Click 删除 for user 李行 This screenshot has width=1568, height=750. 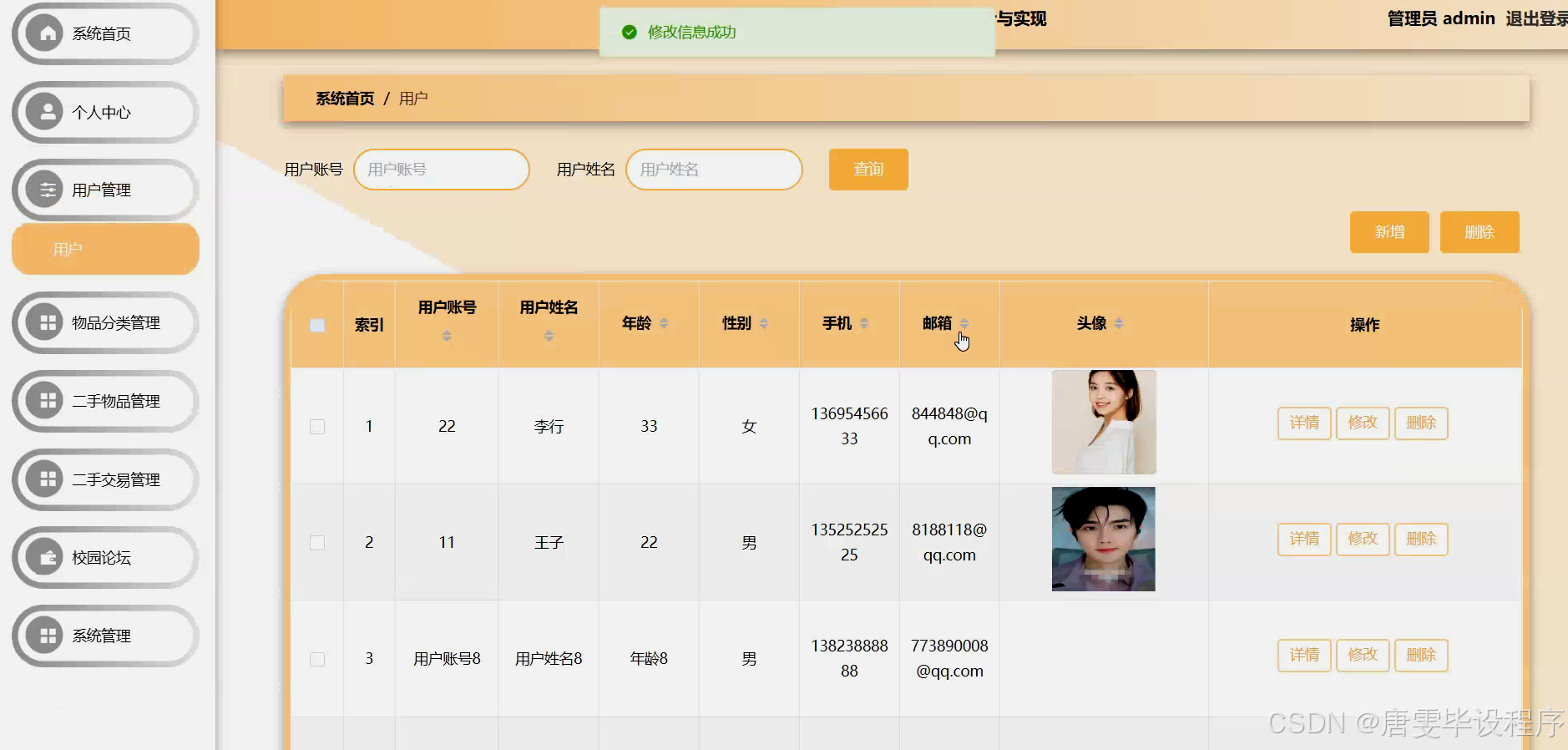(x=1421, y=423)
